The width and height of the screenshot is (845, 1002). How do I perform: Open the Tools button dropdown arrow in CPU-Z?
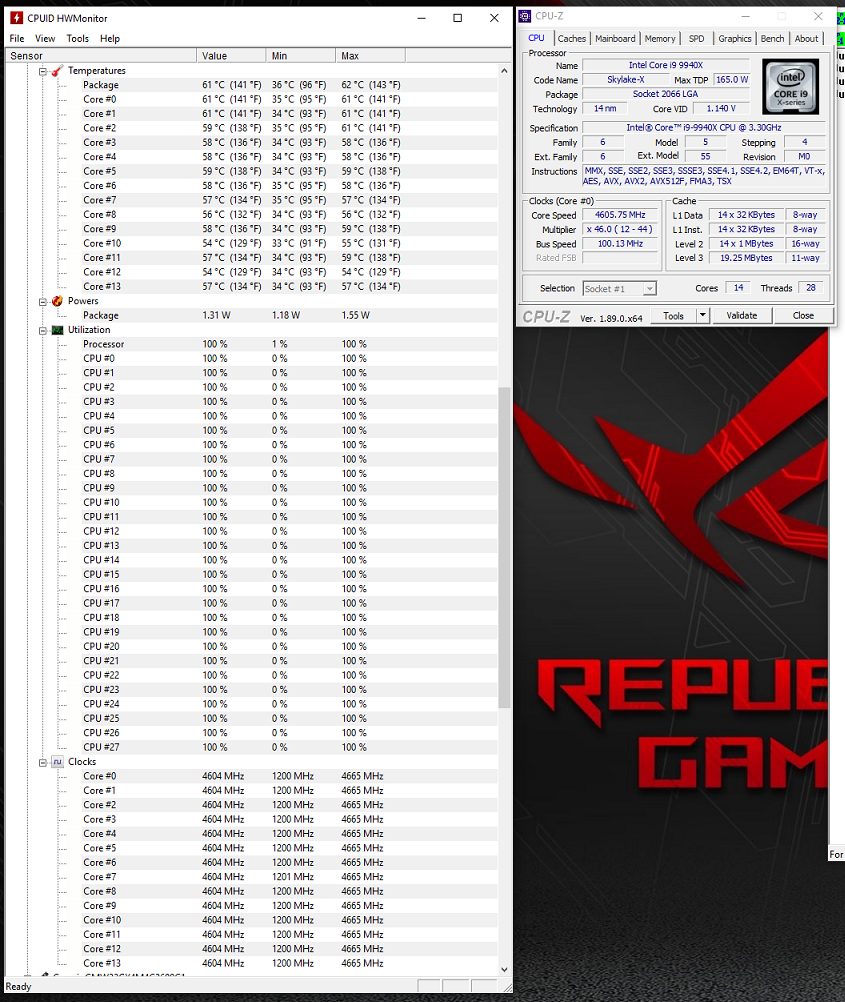tap(703, 315)
